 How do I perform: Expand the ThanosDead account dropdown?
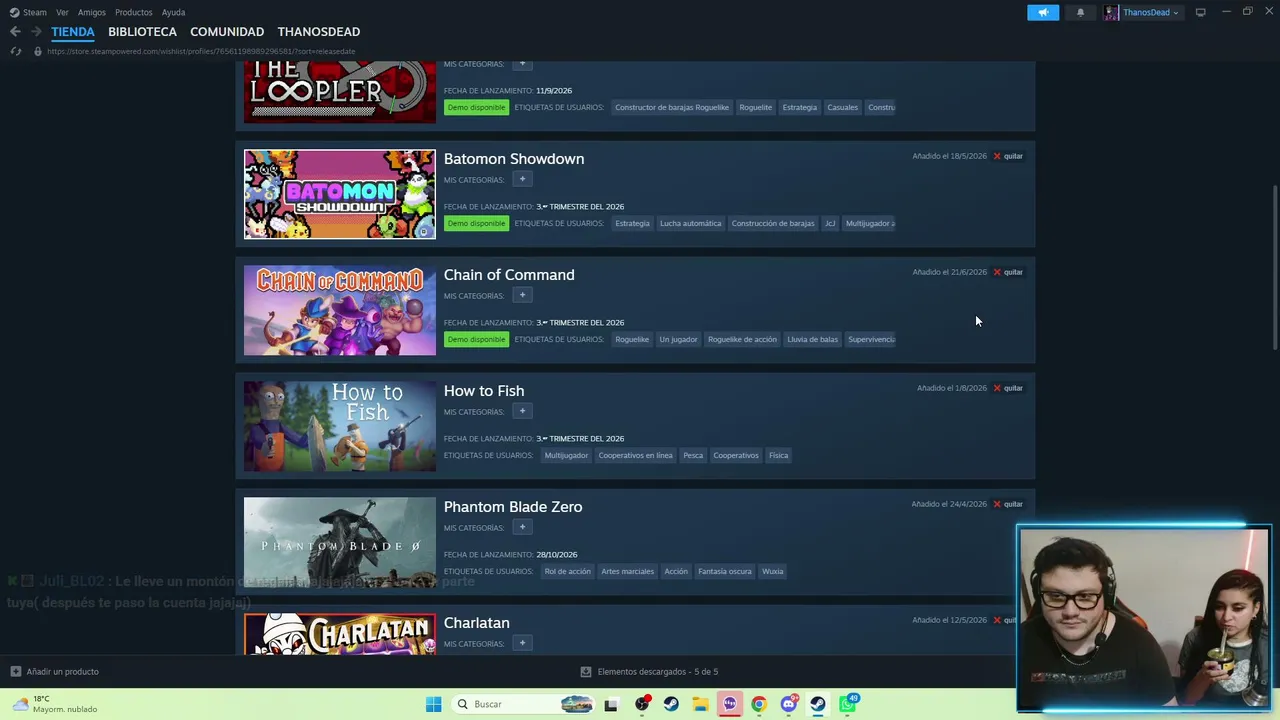pyautogui.click(x=1176, y=13)
